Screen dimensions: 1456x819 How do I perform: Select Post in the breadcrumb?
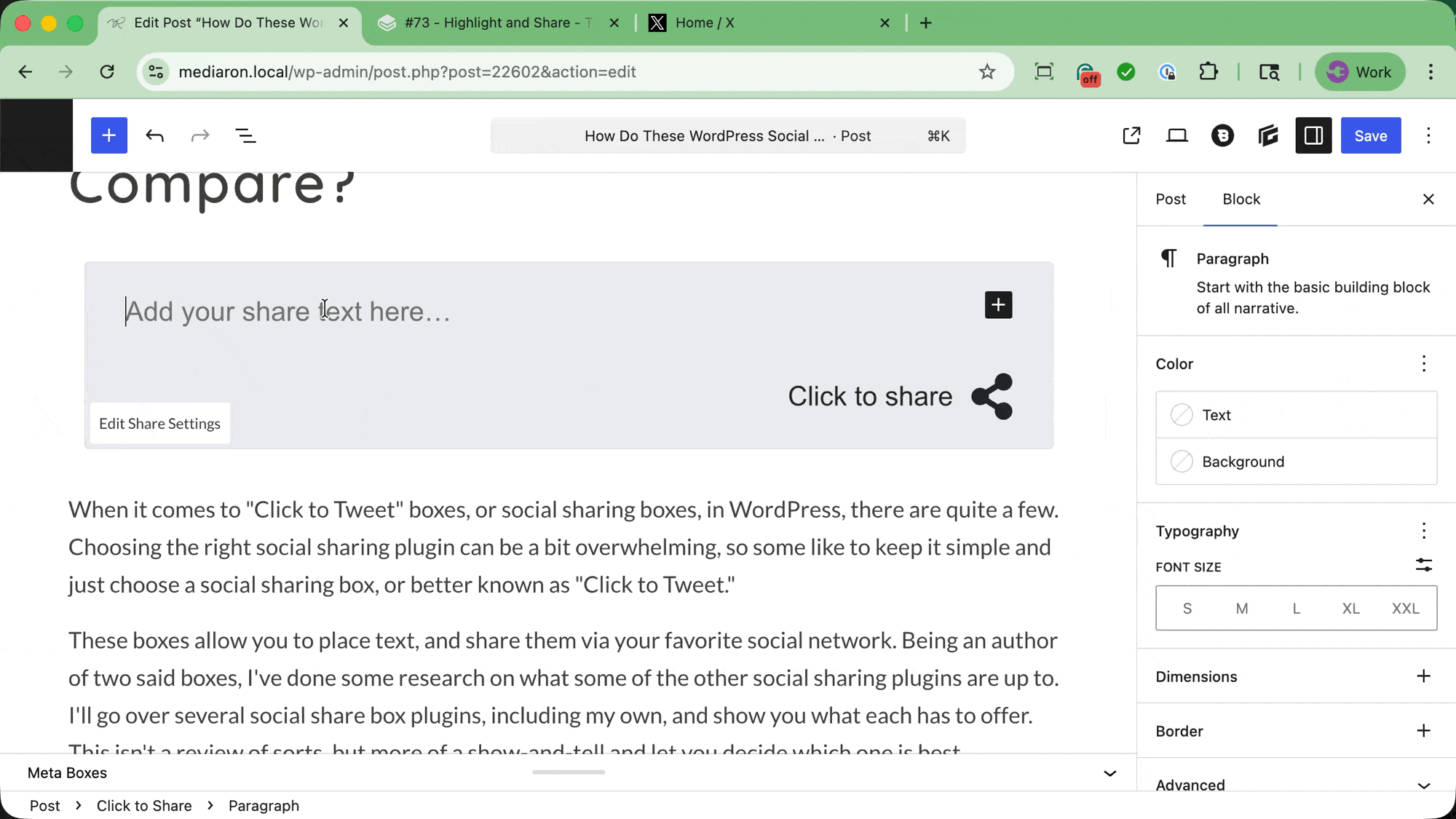pyautogui.click(x=44, y=806)
